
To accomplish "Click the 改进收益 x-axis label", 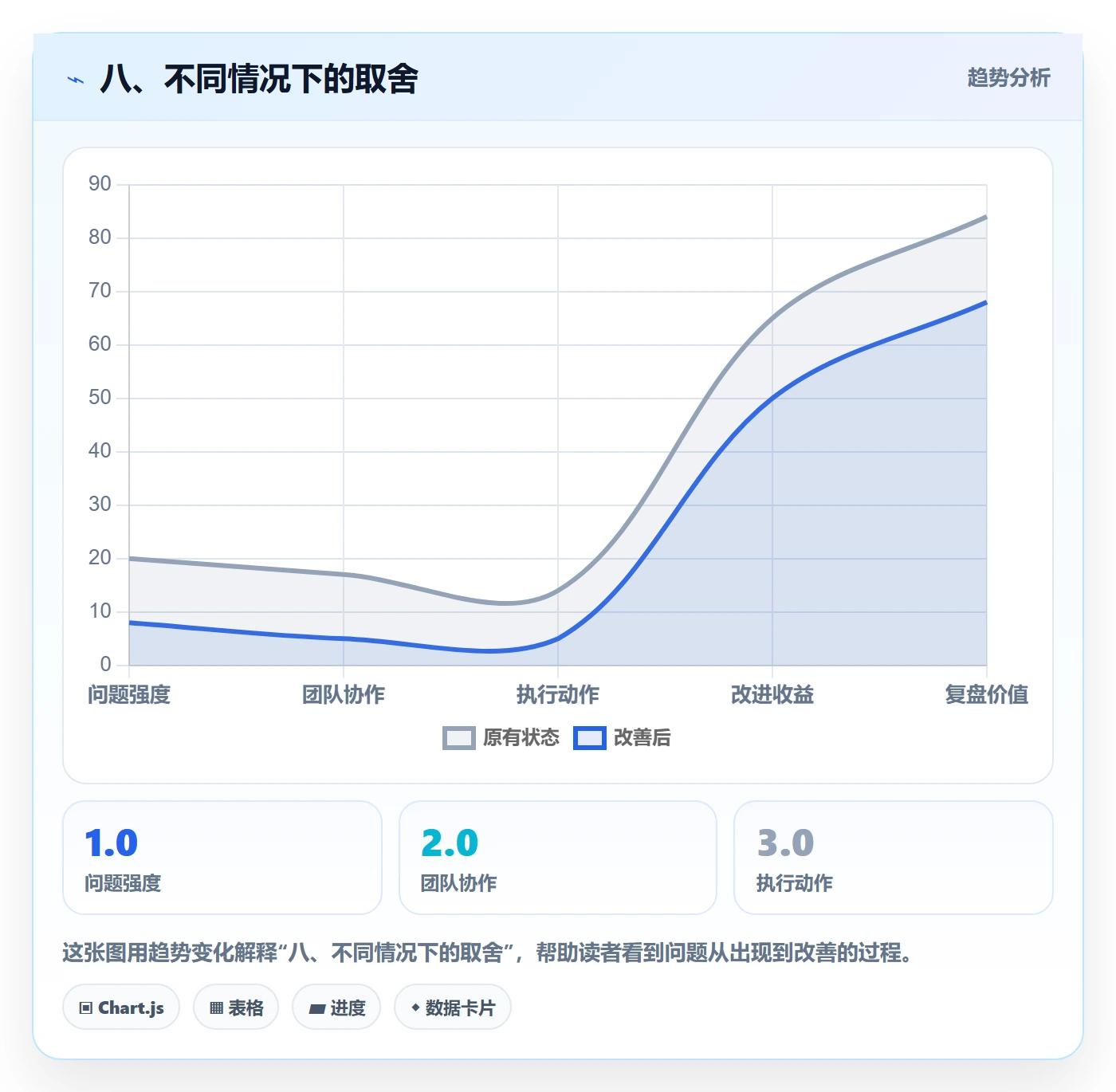I will pos(772,695).
